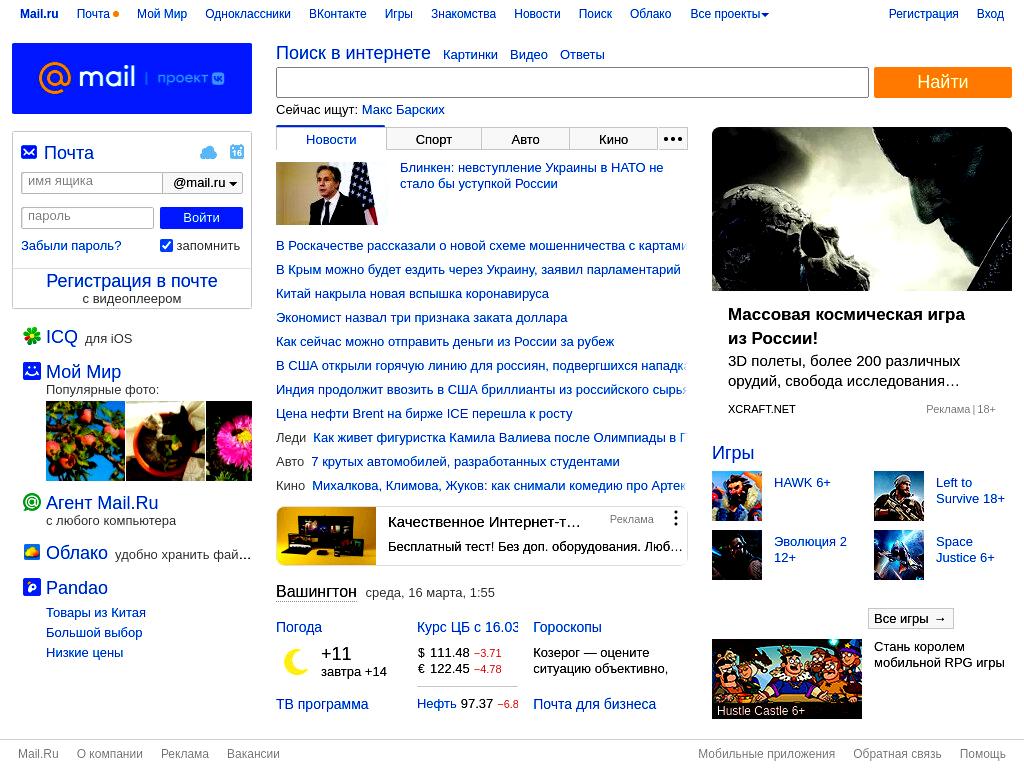1024x768 pixels.
Task: Click the moon weather icon
Action: [x=295, y=662]
